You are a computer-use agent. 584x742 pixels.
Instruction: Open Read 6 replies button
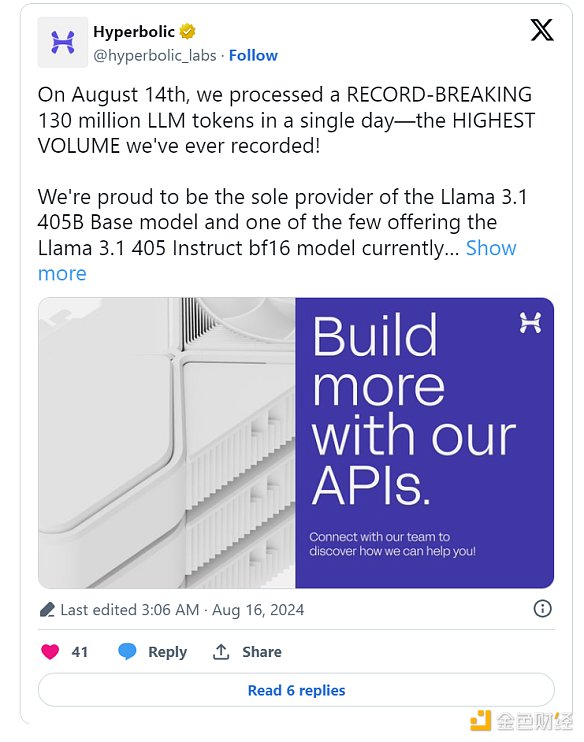(x=296, y=690)
